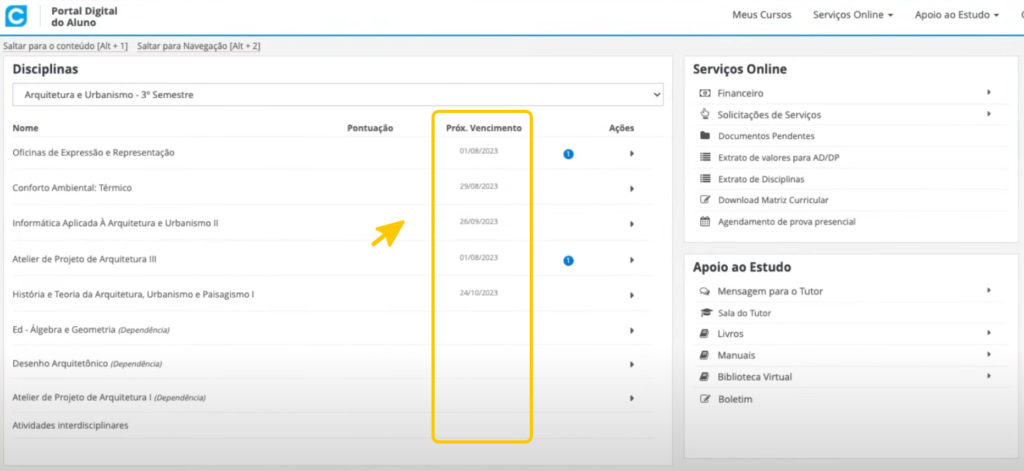Click the Sala do Tutor graduation cap icon
Viewport: 1024px width, 471px height.
[x=705, y=313]
